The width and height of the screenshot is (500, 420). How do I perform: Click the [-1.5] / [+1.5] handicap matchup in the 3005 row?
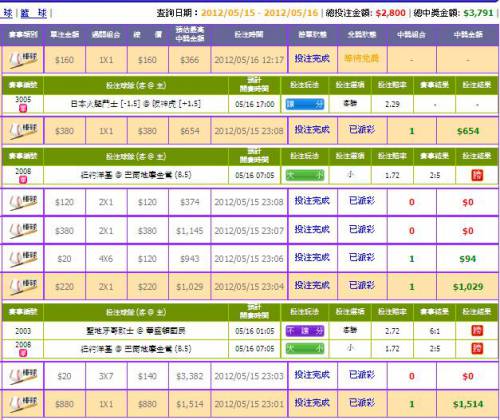pos(136,104)
